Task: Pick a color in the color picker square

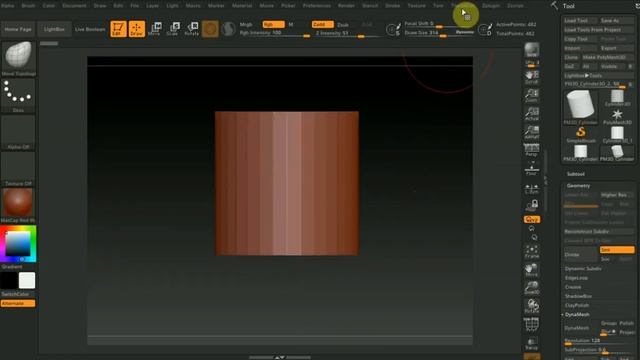Action: pyautogui.click(x=18, y=244)
